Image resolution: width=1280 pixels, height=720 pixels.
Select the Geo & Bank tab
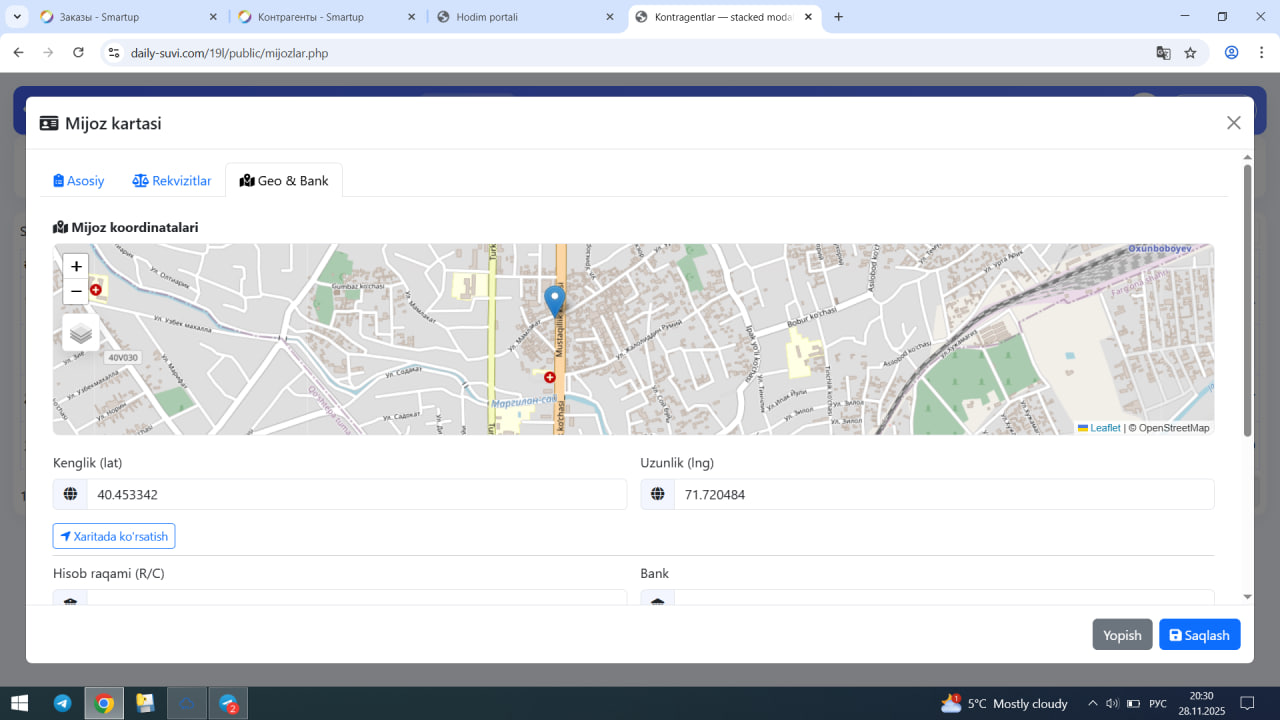[284, 181]
